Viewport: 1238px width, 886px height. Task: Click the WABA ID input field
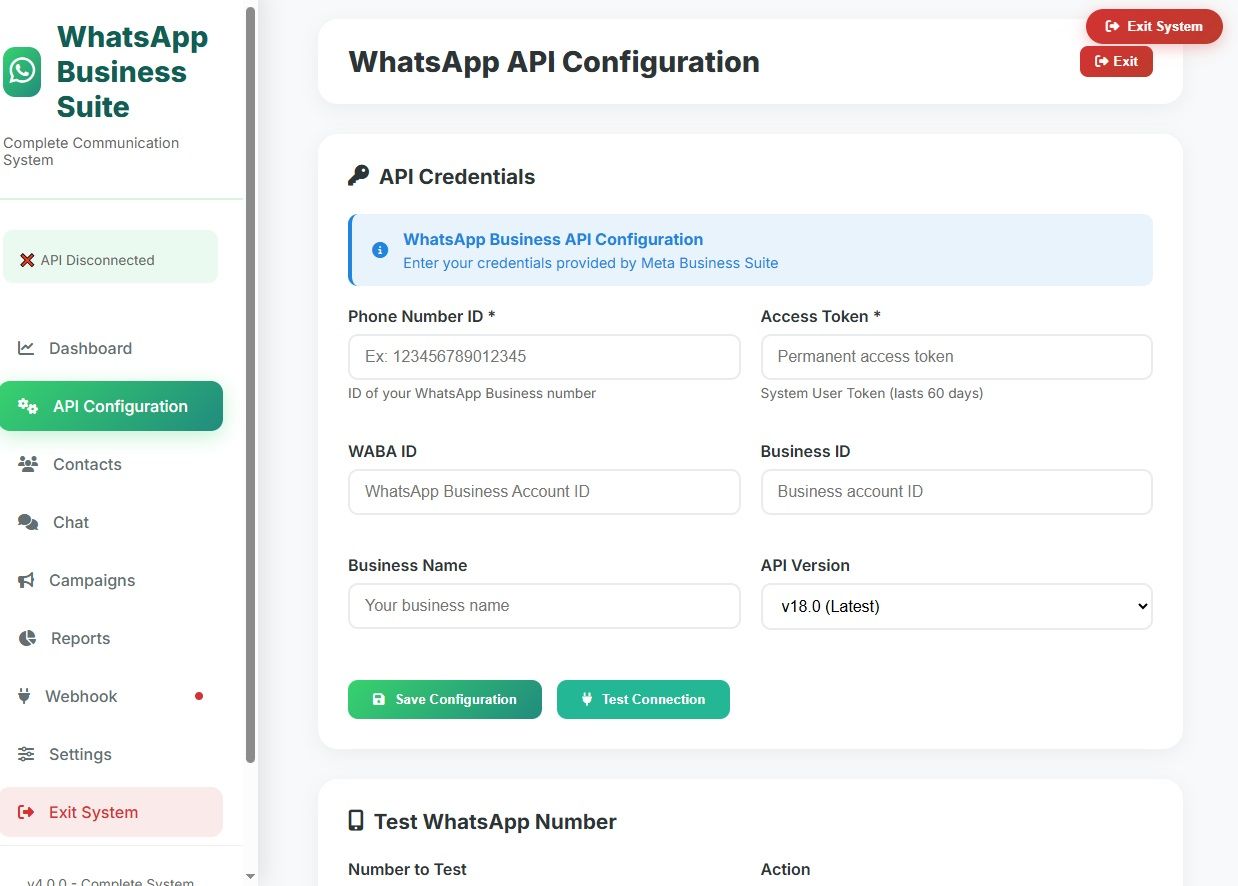tap(544, 492)
